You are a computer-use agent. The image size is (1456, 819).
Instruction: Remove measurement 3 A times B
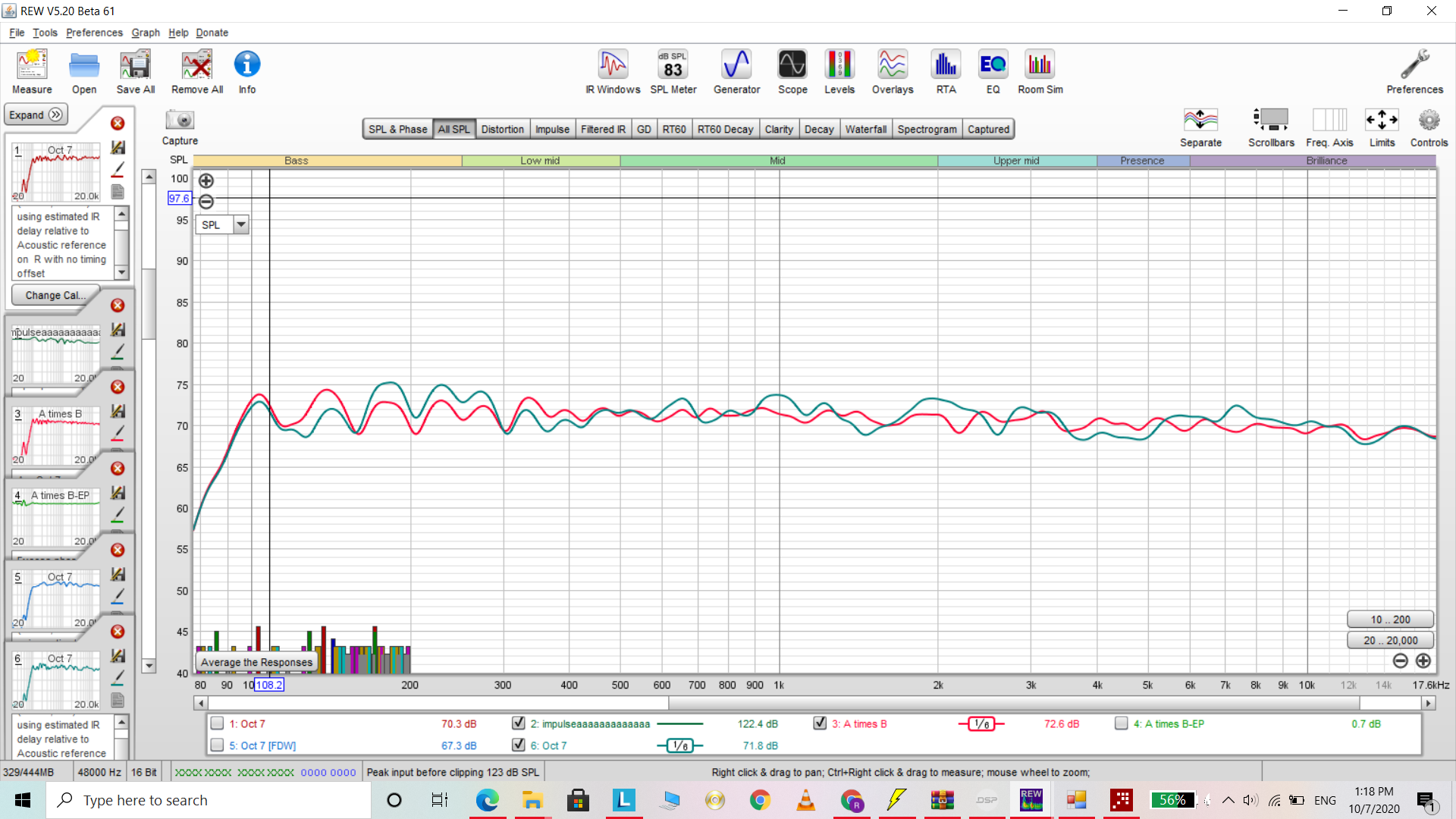coord(118,387)
